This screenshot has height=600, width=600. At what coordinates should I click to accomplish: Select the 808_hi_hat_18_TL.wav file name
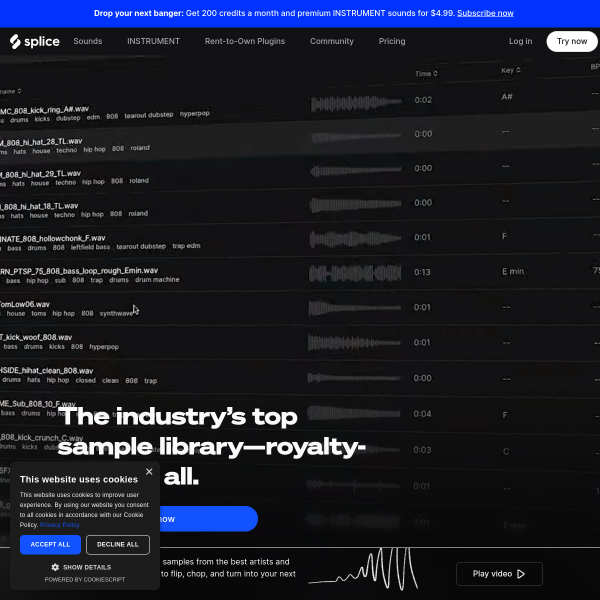(x=39, y=206)
